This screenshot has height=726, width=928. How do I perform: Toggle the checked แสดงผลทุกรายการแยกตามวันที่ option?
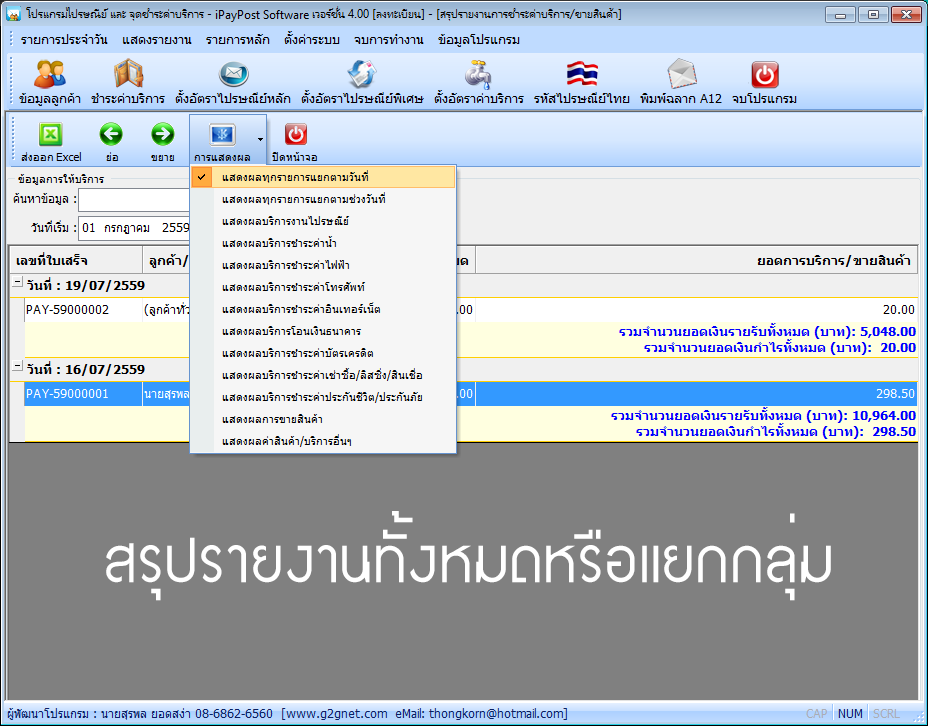[x=323, y=177]
